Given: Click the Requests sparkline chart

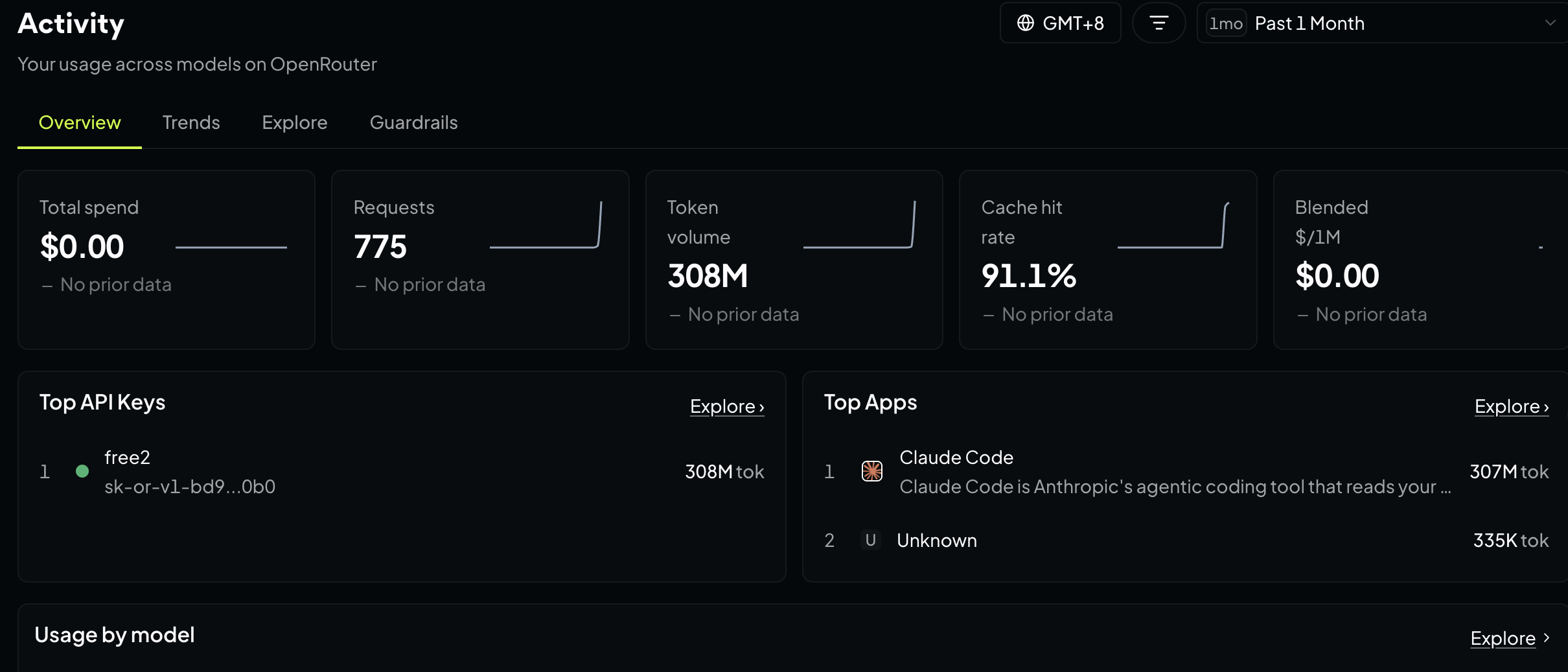Looking at the screenshot, I should [x=546, y=225].
